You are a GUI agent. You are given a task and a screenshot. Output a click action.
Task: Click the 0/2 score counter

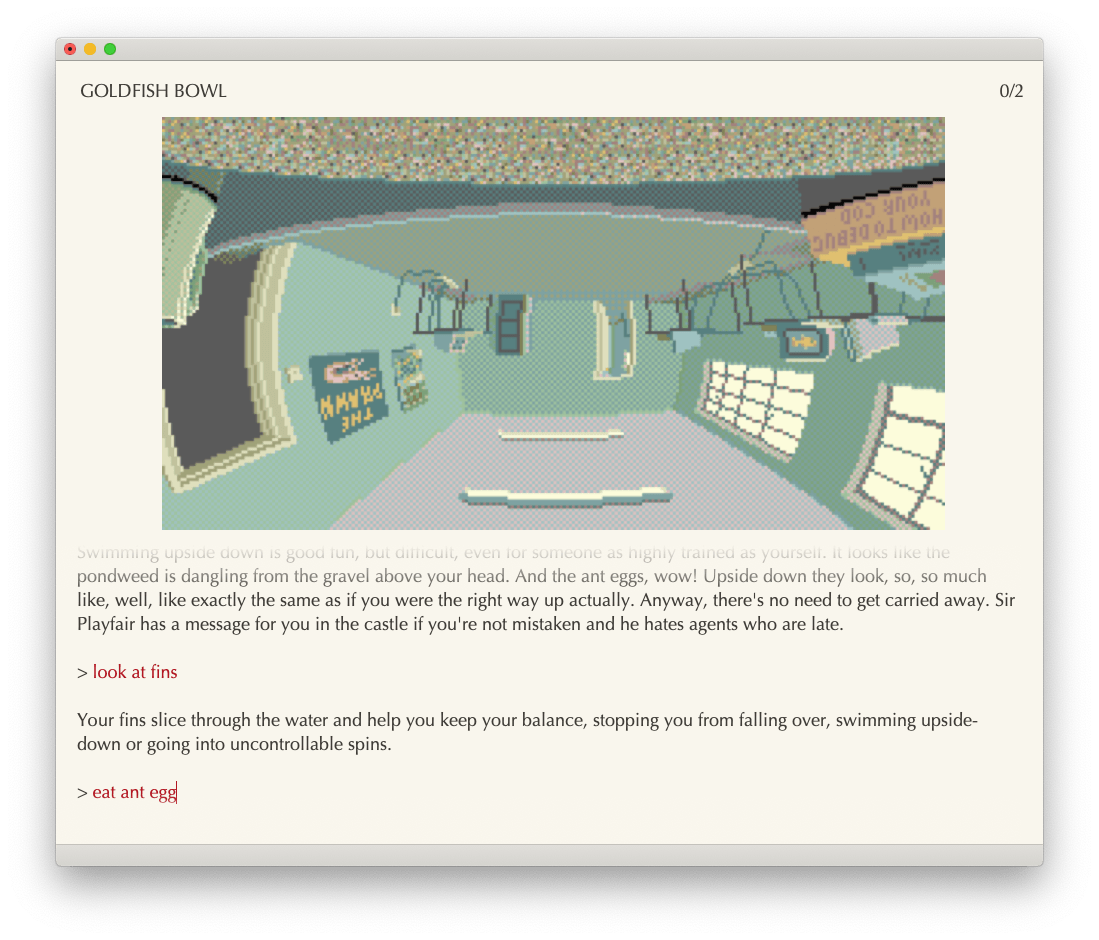coord(1011,90)
